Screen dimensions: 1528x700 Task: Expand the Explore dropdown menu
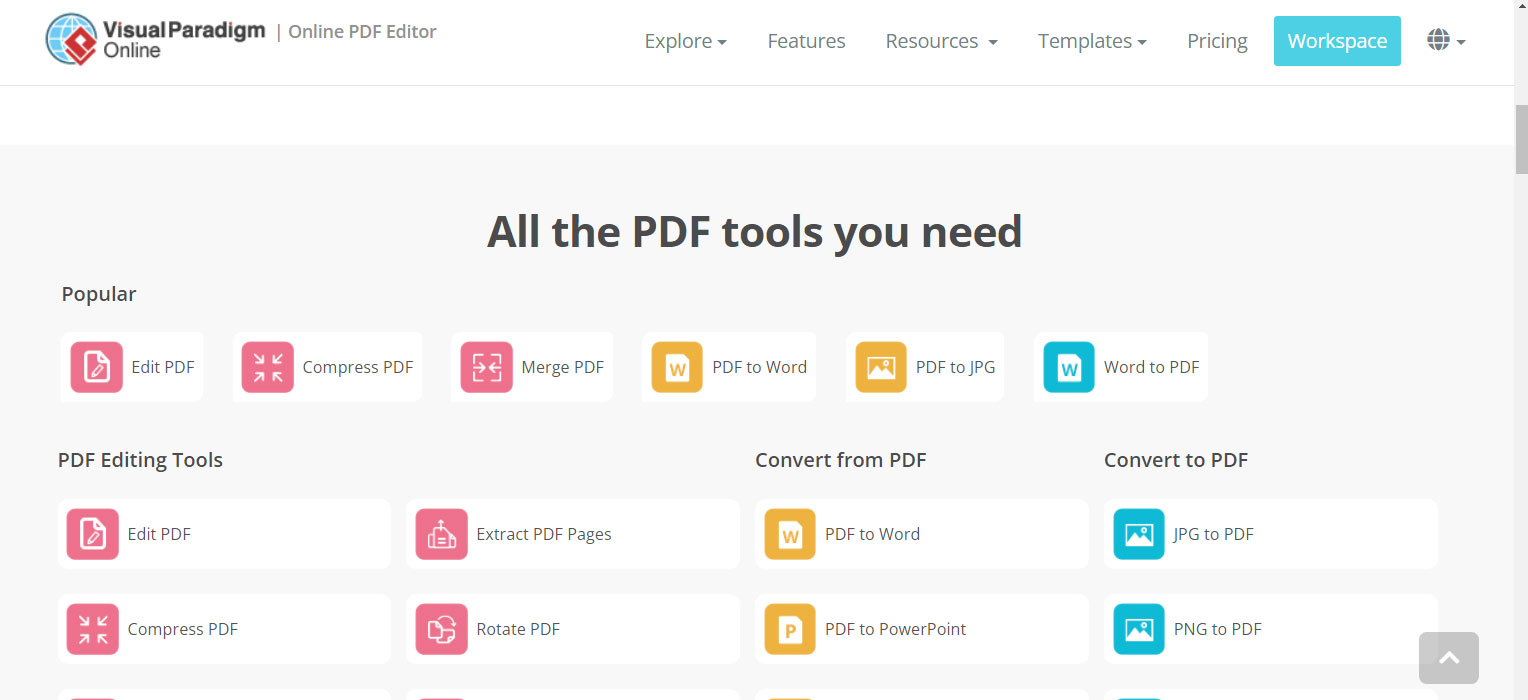(685, 41)
